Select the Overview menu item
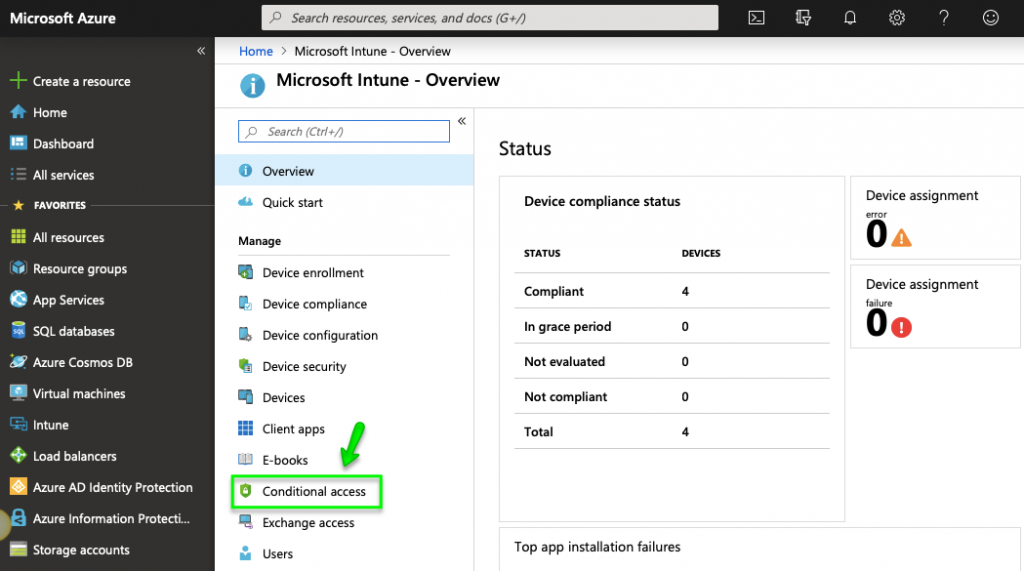Image resolution: width=1024 pixels, height=571 pixels. 344,171
